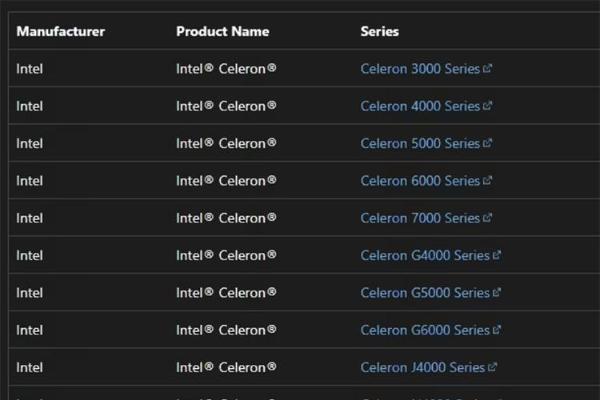Click external link icon beside Celeron 3000 Series
600x400 pixels.
[488, 69]
